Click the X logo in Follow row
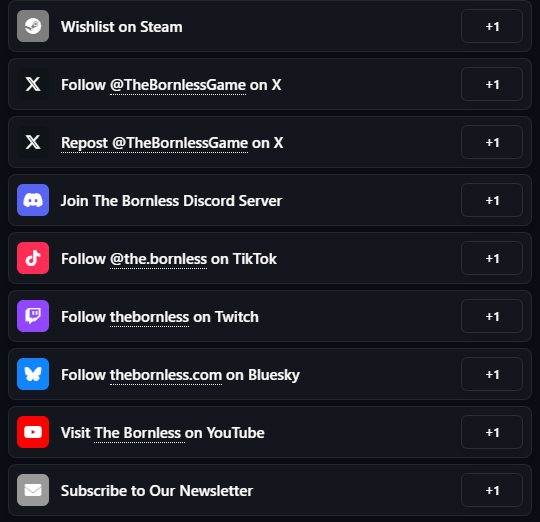Viewport: 540px width, 522px height. tap(33, 84)
